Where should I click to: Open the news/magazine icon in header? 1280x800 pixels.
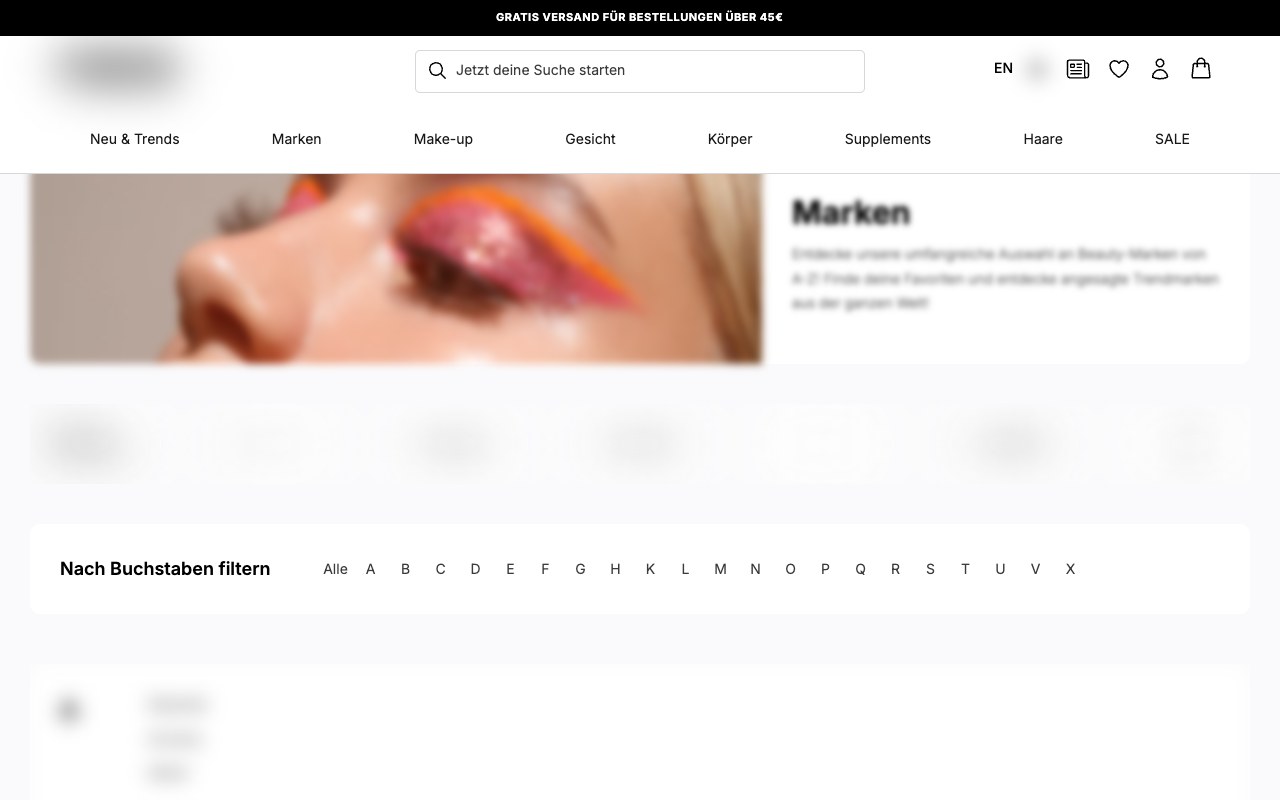(1078, 69)
